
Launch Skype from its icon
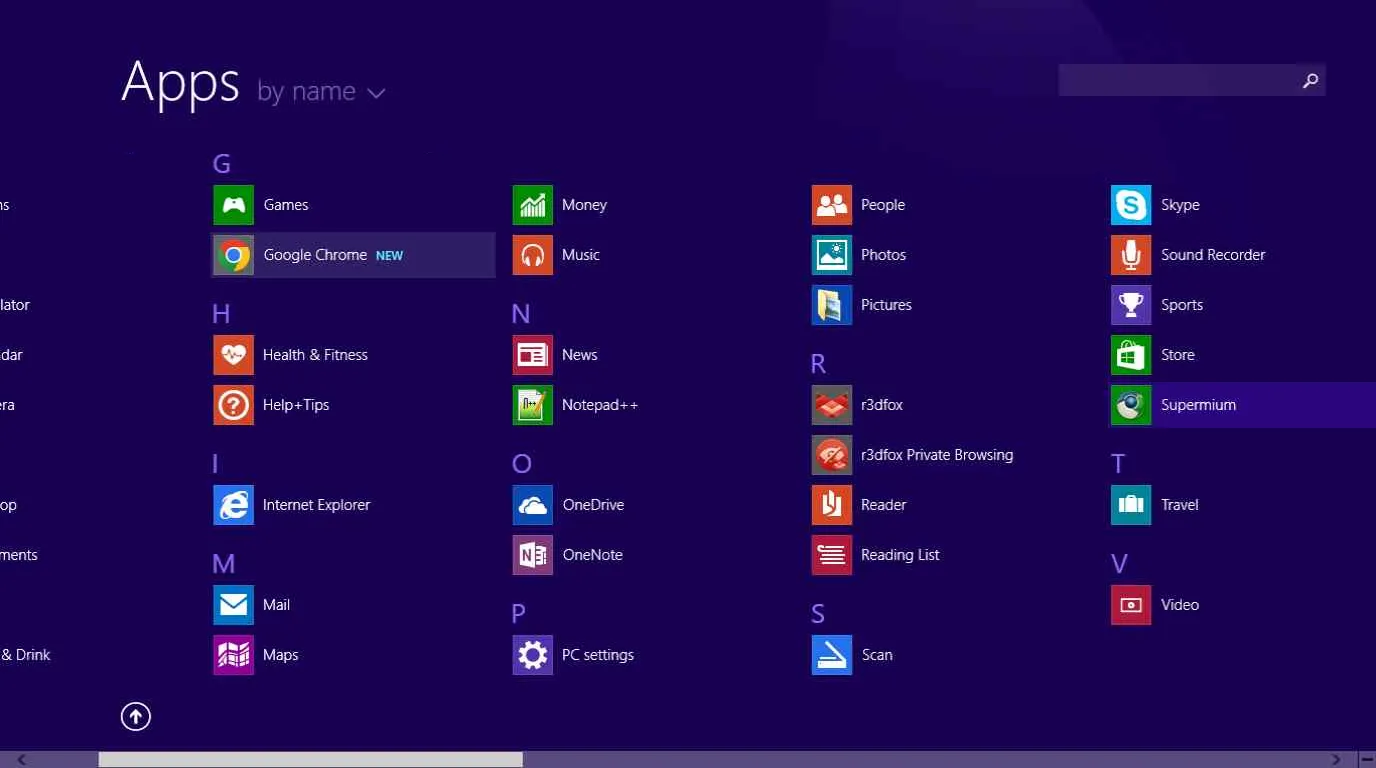tap(1131, 205)
